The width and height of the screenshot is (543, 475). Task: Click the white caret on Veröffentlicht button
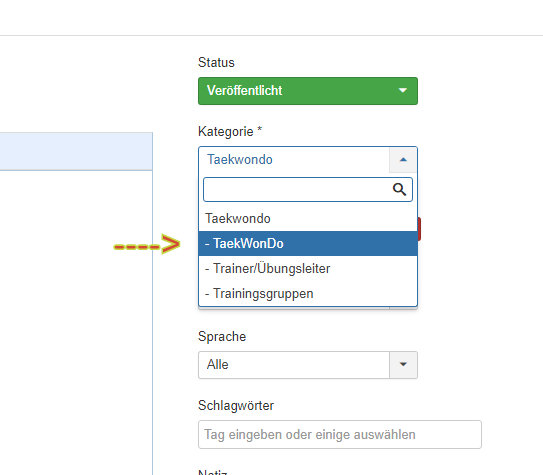(402, 91)
